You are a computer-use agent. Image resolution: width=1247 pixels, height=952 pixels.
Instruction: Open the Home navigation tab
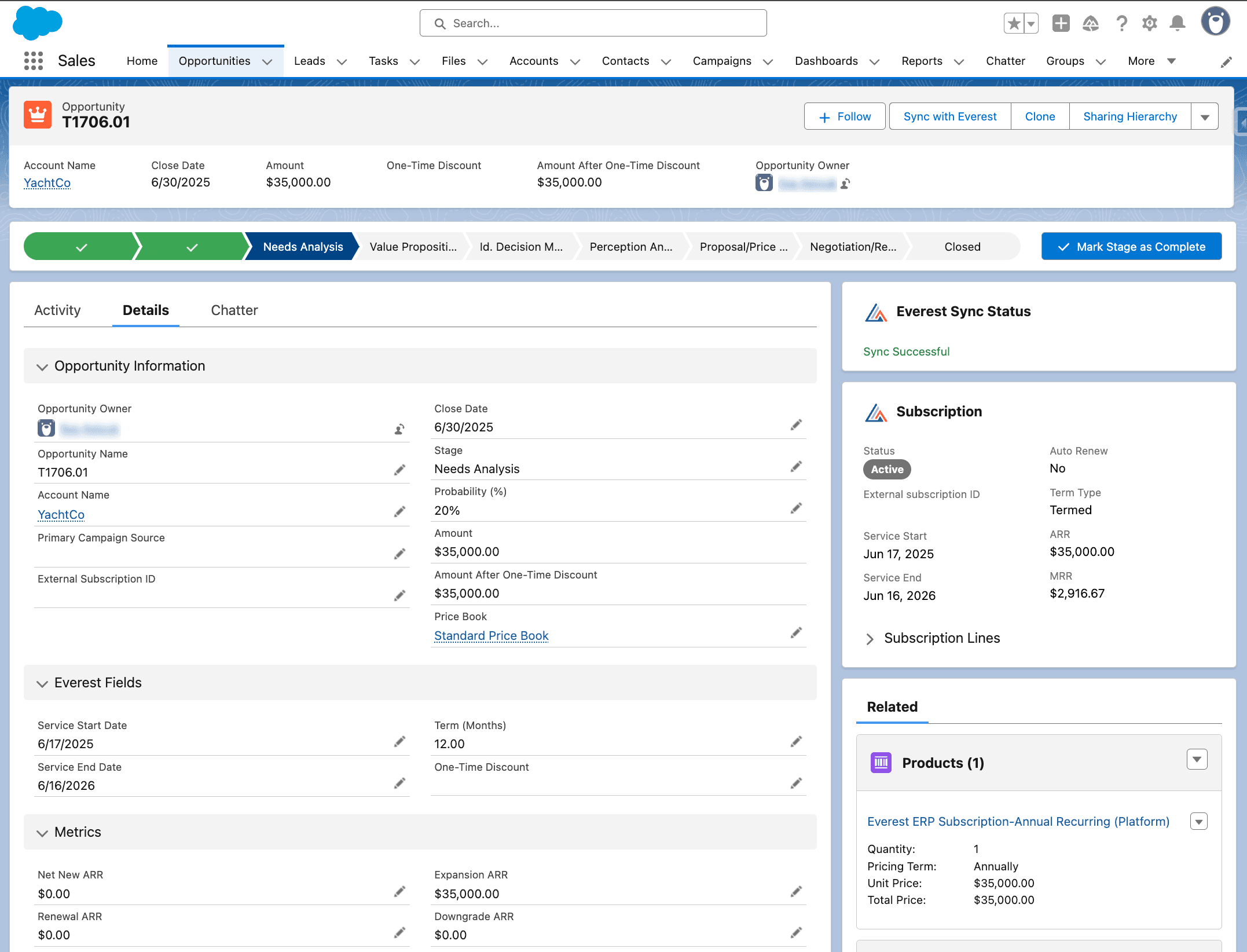tap(142, 61)
